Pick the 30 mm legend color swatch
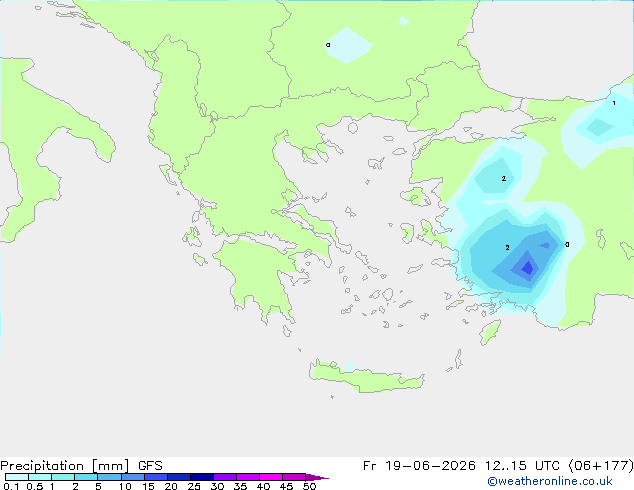The height and width of the screenshot is (490, 634). pos(224,477)
